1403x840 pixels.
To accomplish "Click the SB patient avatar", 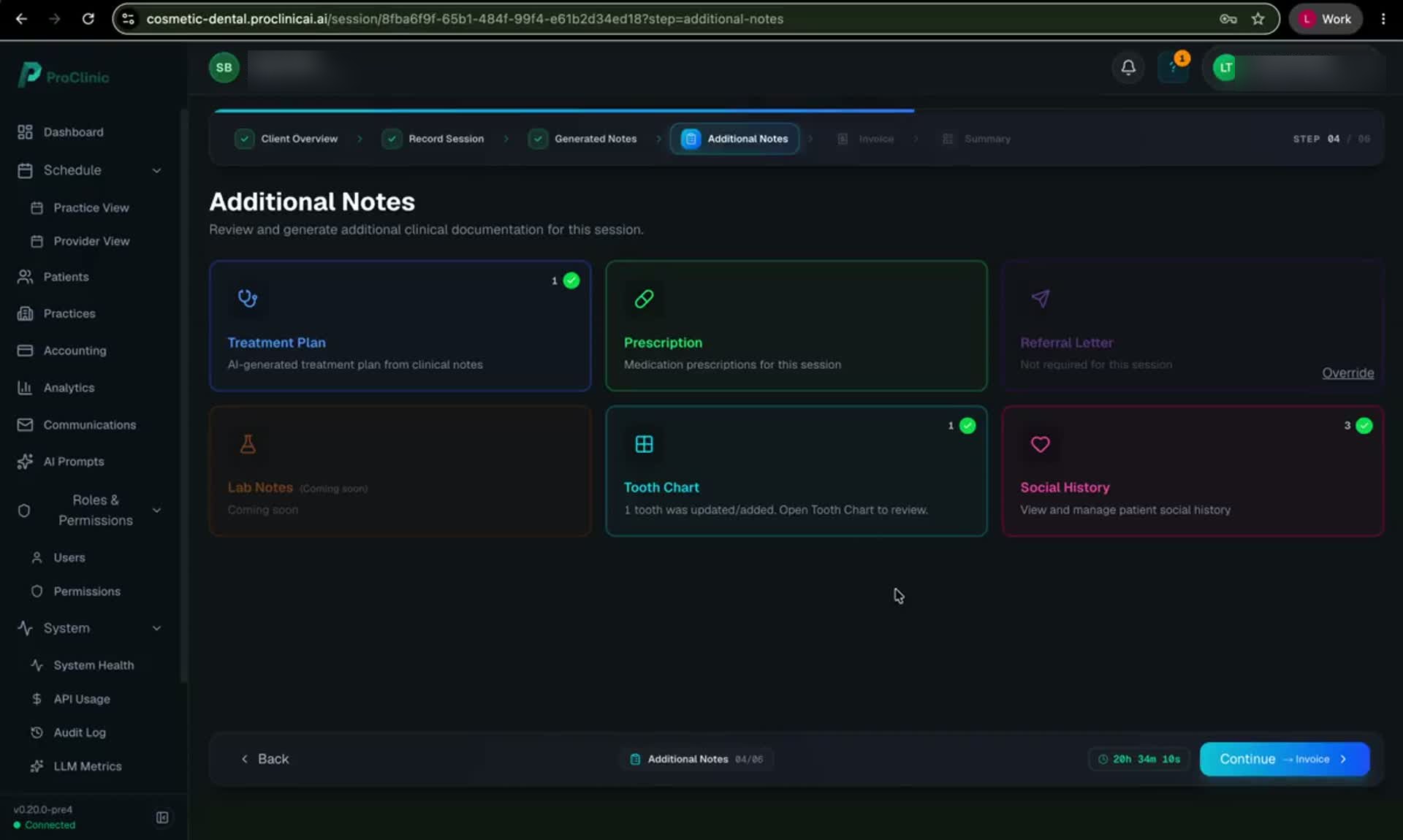I will (224, 67).
